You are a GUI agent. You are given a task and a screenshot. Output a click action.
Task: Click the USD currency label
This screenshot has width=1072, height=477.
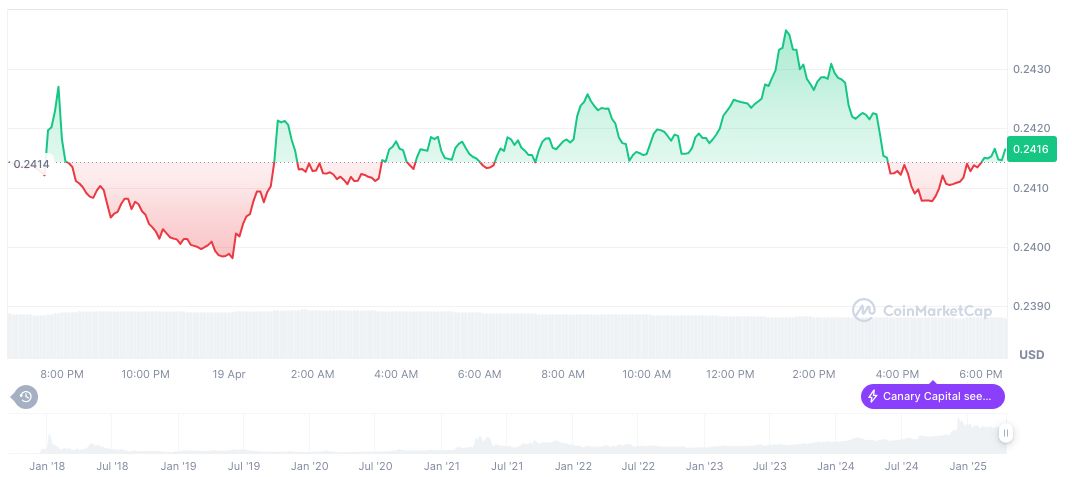(x=1031, y=355)
